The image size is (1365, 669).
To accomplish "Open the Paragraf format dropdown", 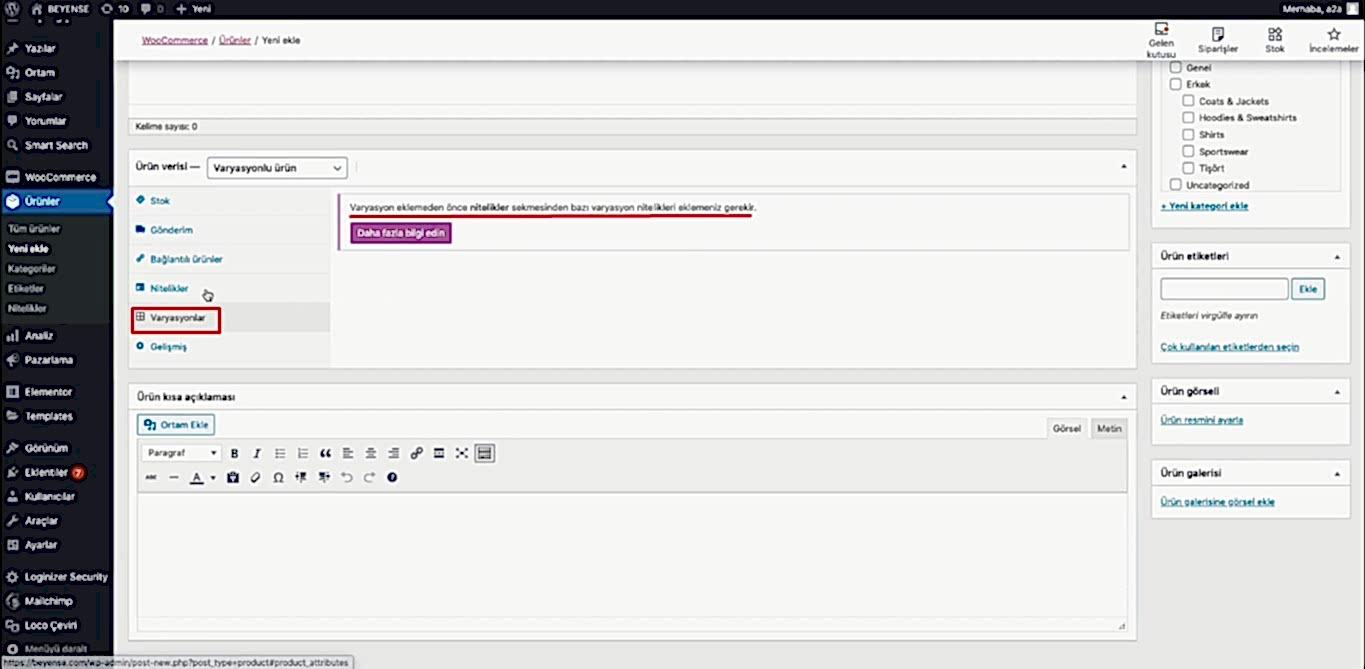I will coord(183,453).
